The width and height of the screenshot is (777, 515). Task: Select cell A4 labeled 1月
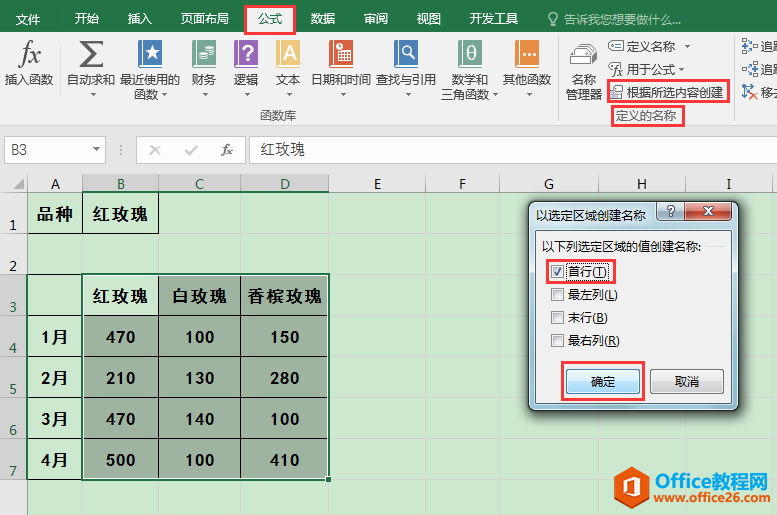(x=55, y=337)
